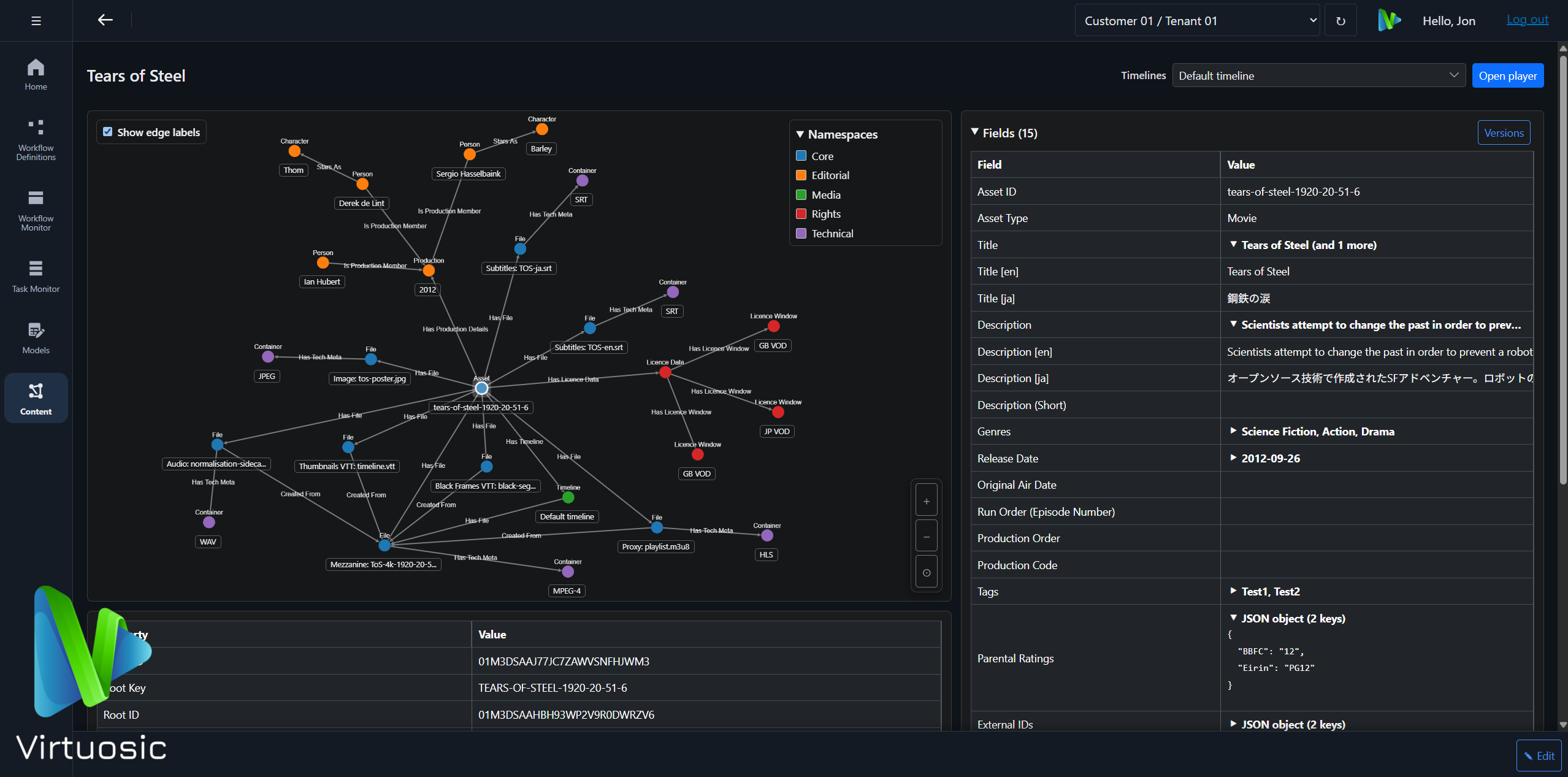
Task: Expand the Release Date value
Action: coord(1233,458)
